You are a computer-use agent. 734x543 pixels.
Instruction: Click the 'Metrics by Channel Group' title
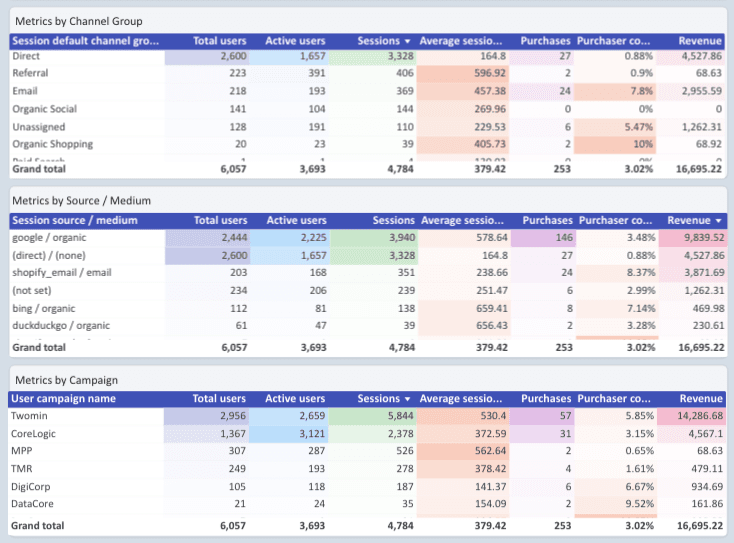[79, 21]
